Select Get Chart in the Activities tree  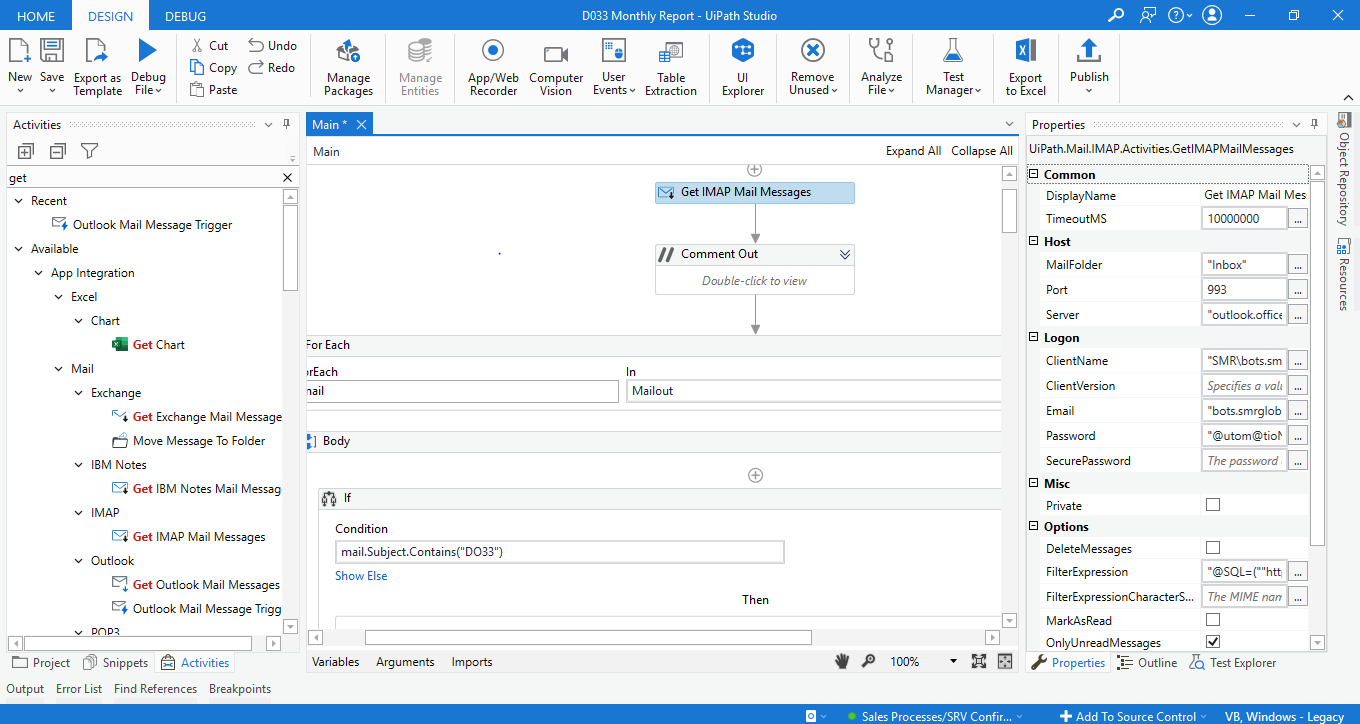(x=158, y=345)
